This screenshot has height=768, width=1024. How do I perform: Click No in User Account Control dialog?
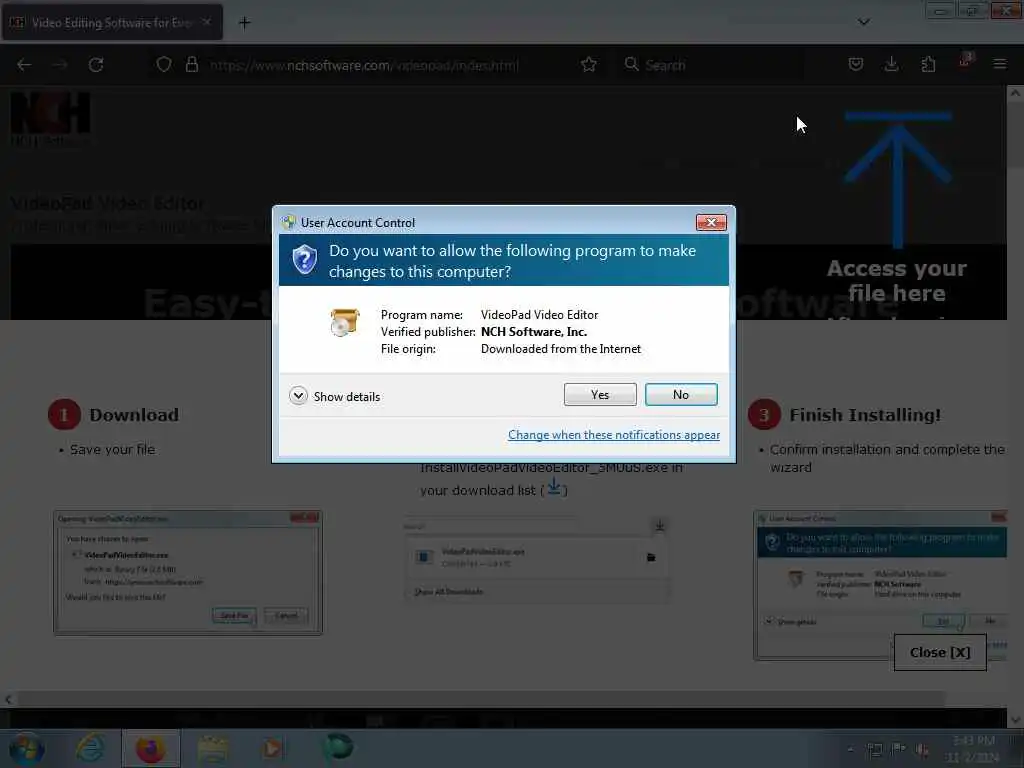point(680,394)
